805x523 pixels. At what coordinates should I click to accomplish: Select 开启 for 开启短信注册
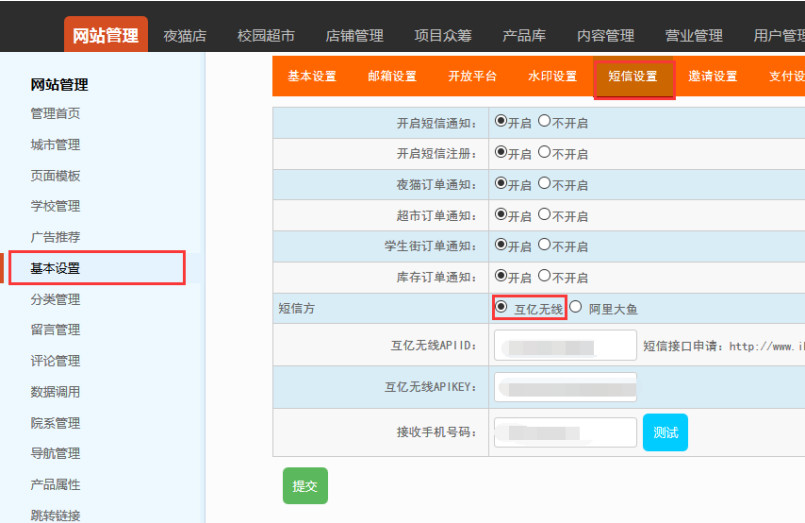click(501, 152)
